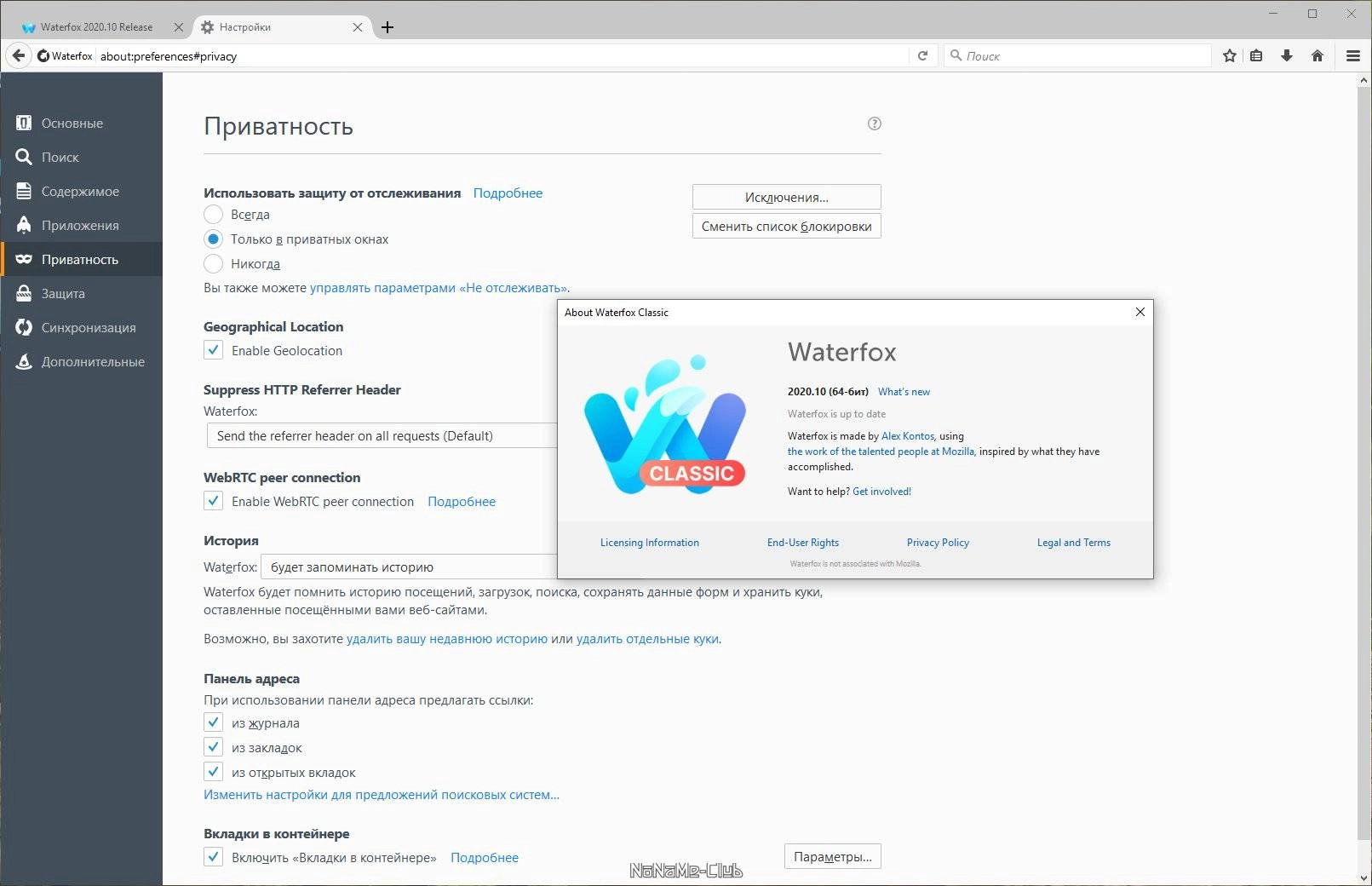1372x886 pixels.
Task: Open Изменить настройки для предложений поисковых систем link
Action: (382, 794)
